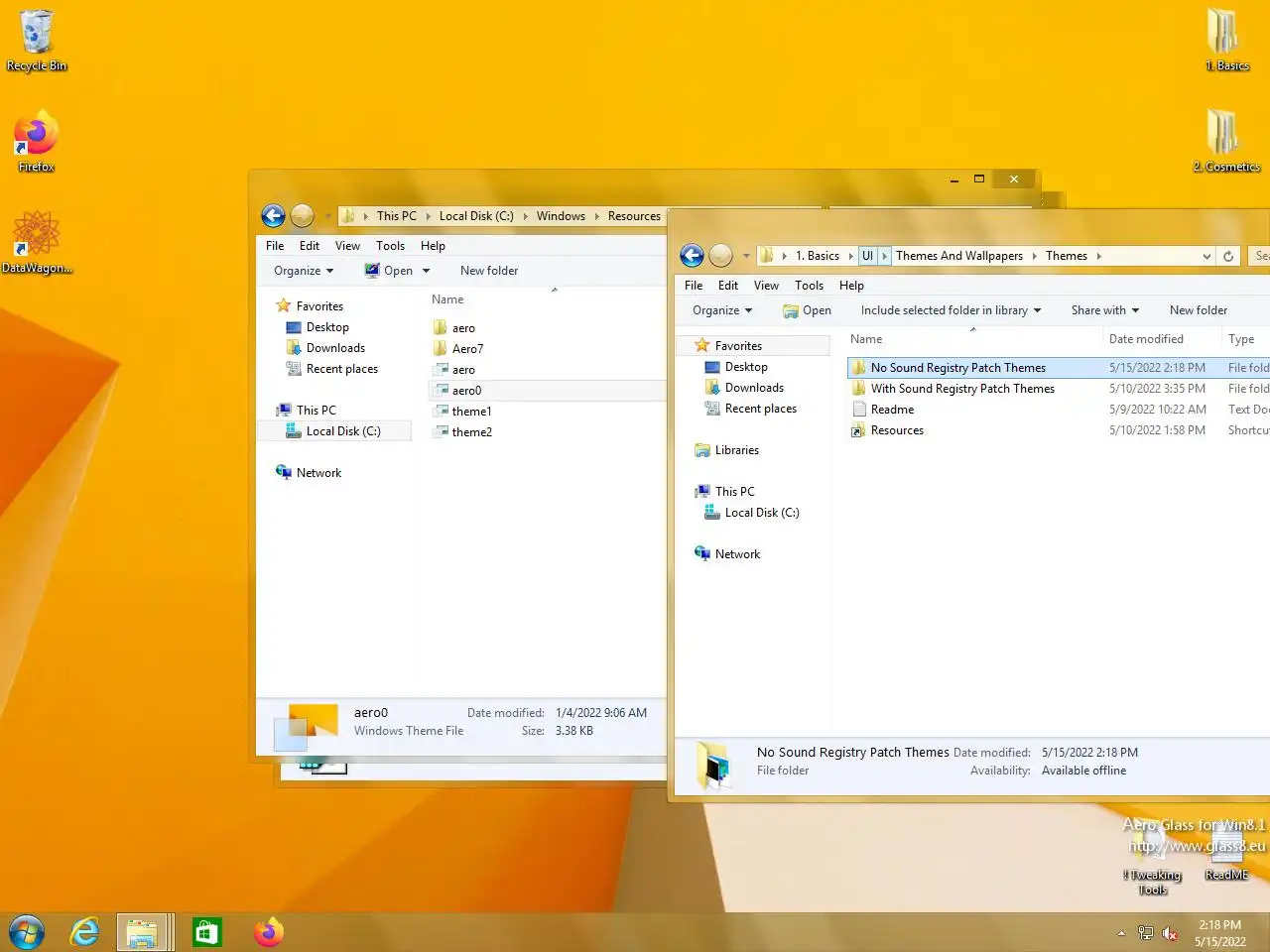Open Firefox from the taskbar

(268, 932)
